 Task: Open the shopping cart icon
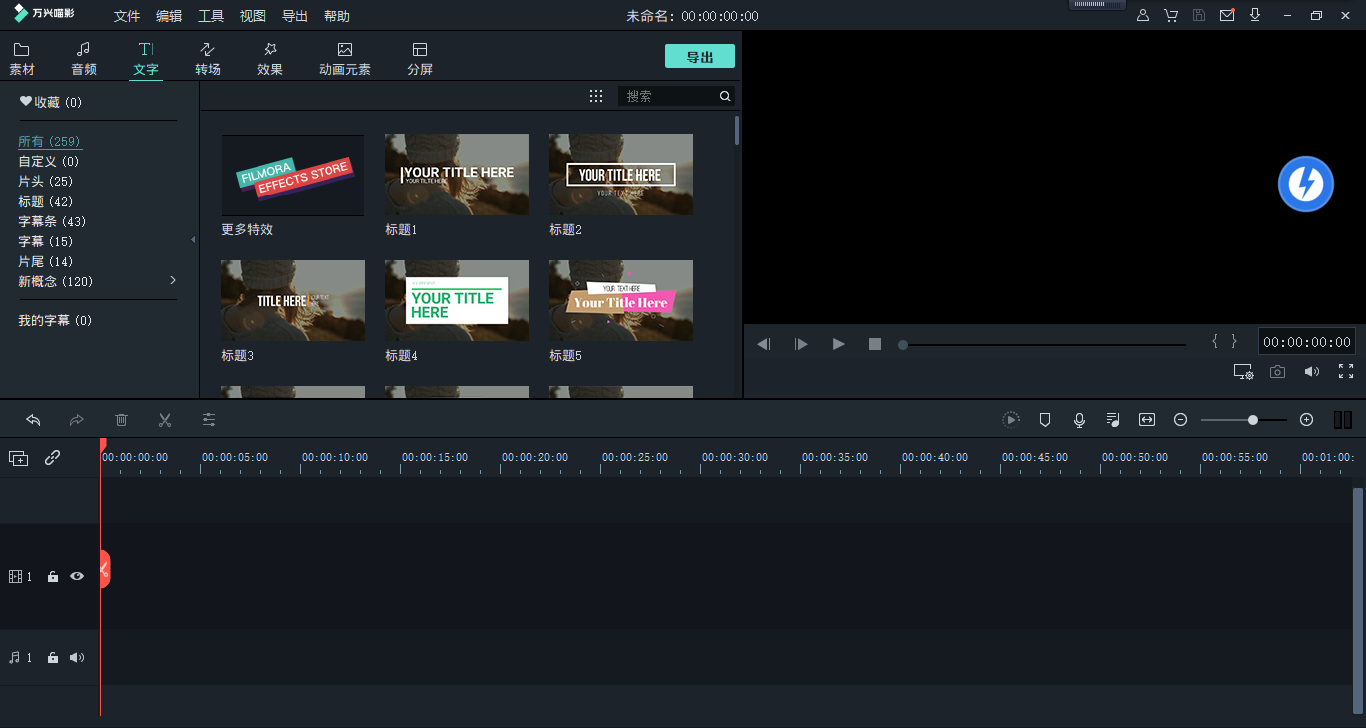click(x=1171, y=16)
